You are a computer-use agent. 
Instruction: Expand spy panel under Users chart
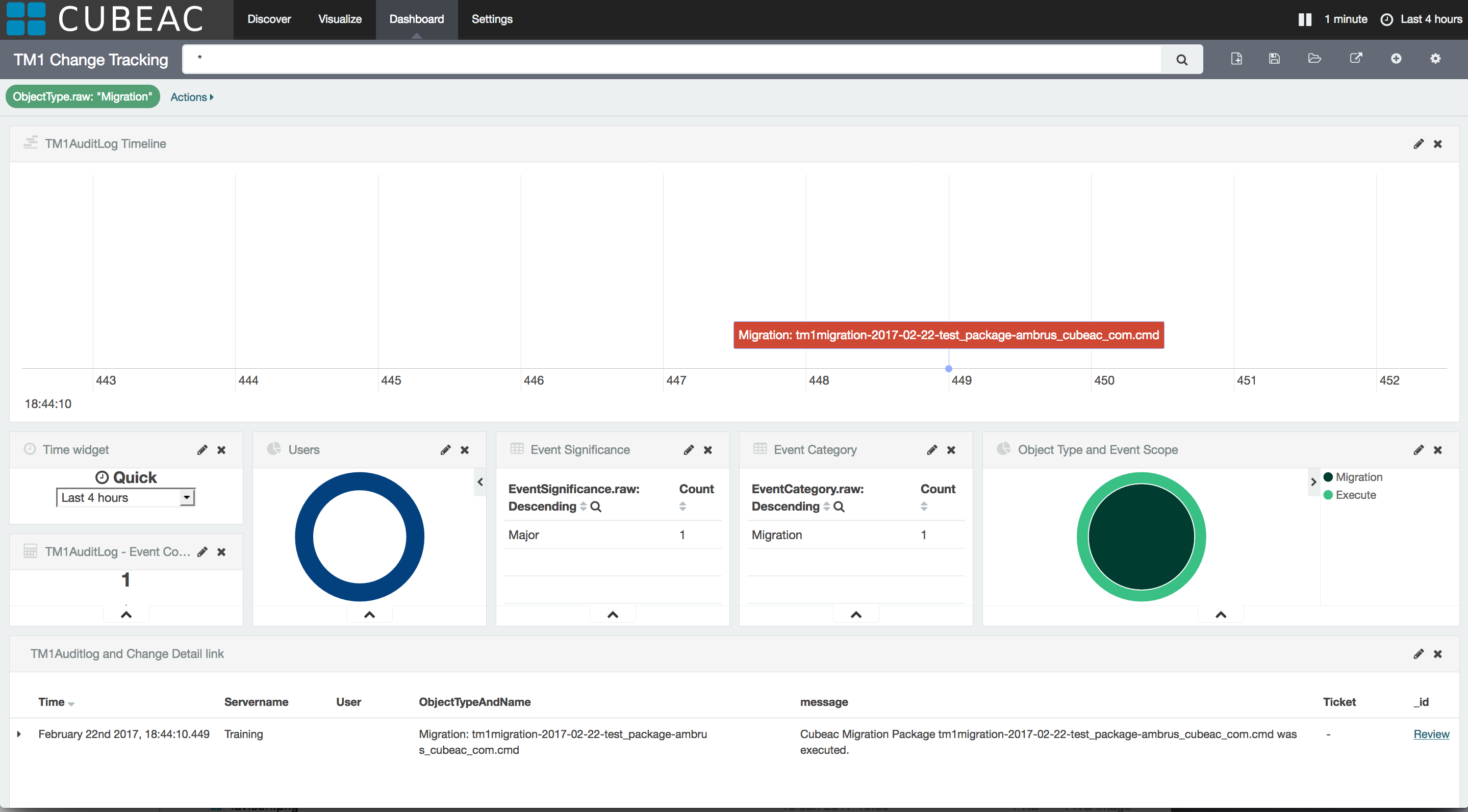[x=369, y=614]
